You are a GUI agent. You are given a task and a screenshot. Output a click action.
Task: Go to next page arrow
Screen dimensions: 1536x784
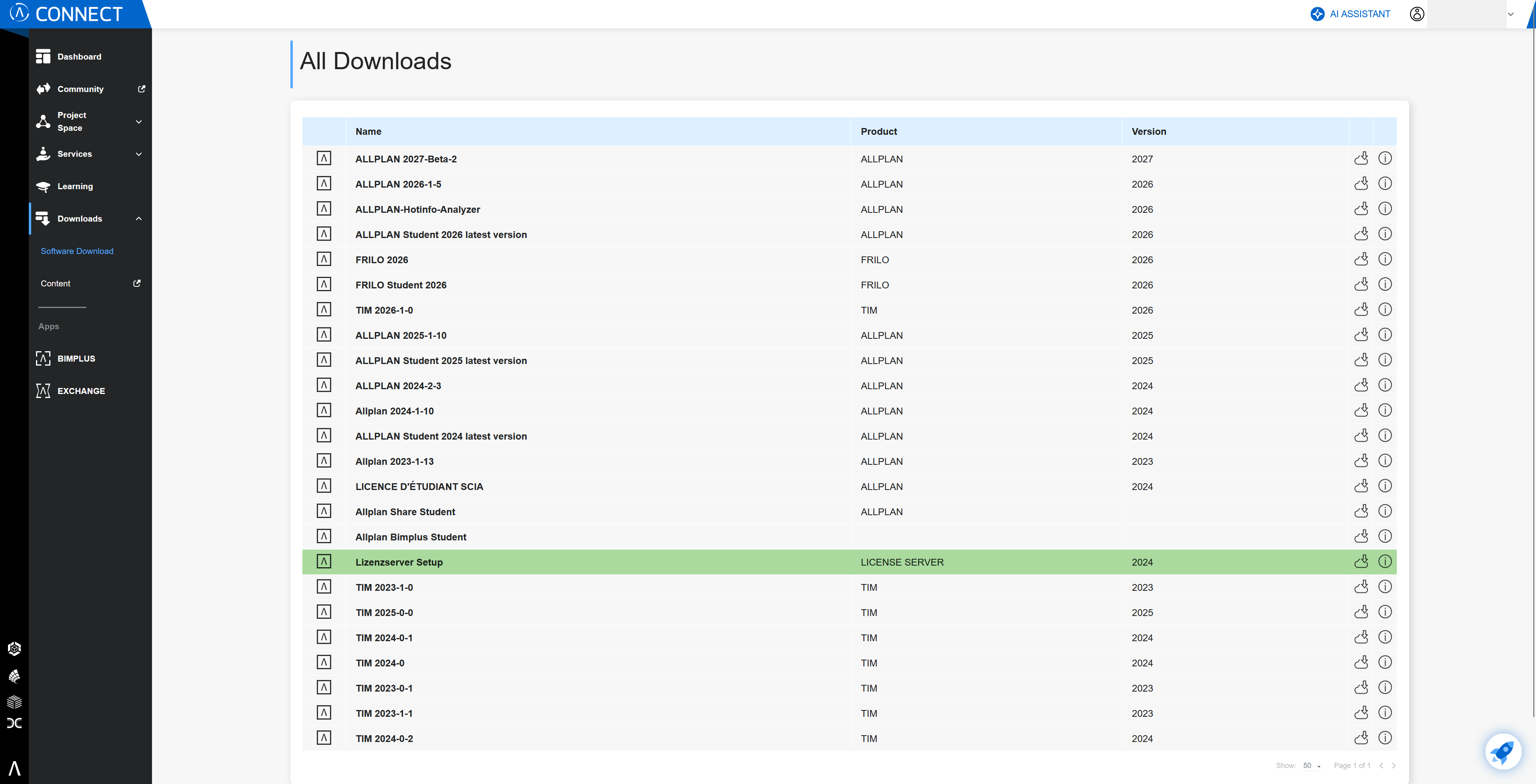pyautogui.click(x=1394, y=766)
